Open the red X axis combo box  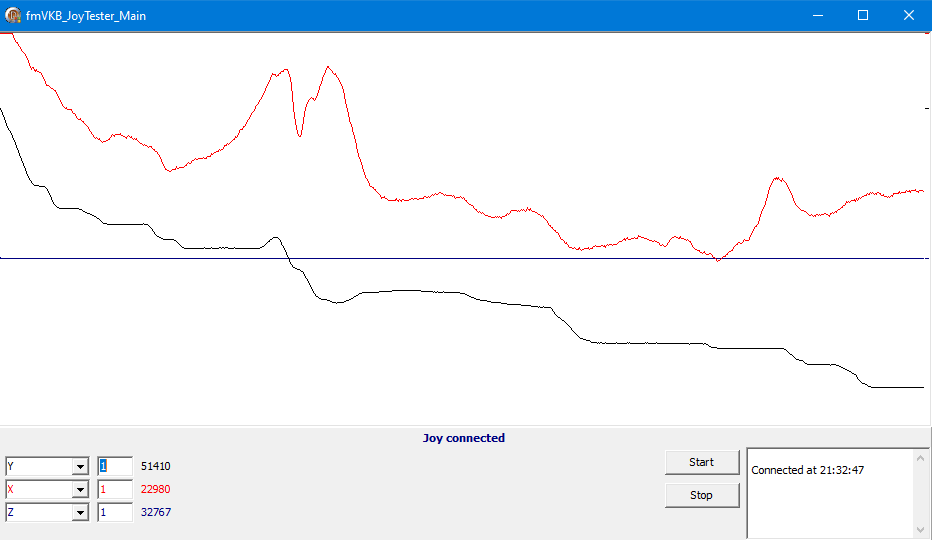(80, 490)
